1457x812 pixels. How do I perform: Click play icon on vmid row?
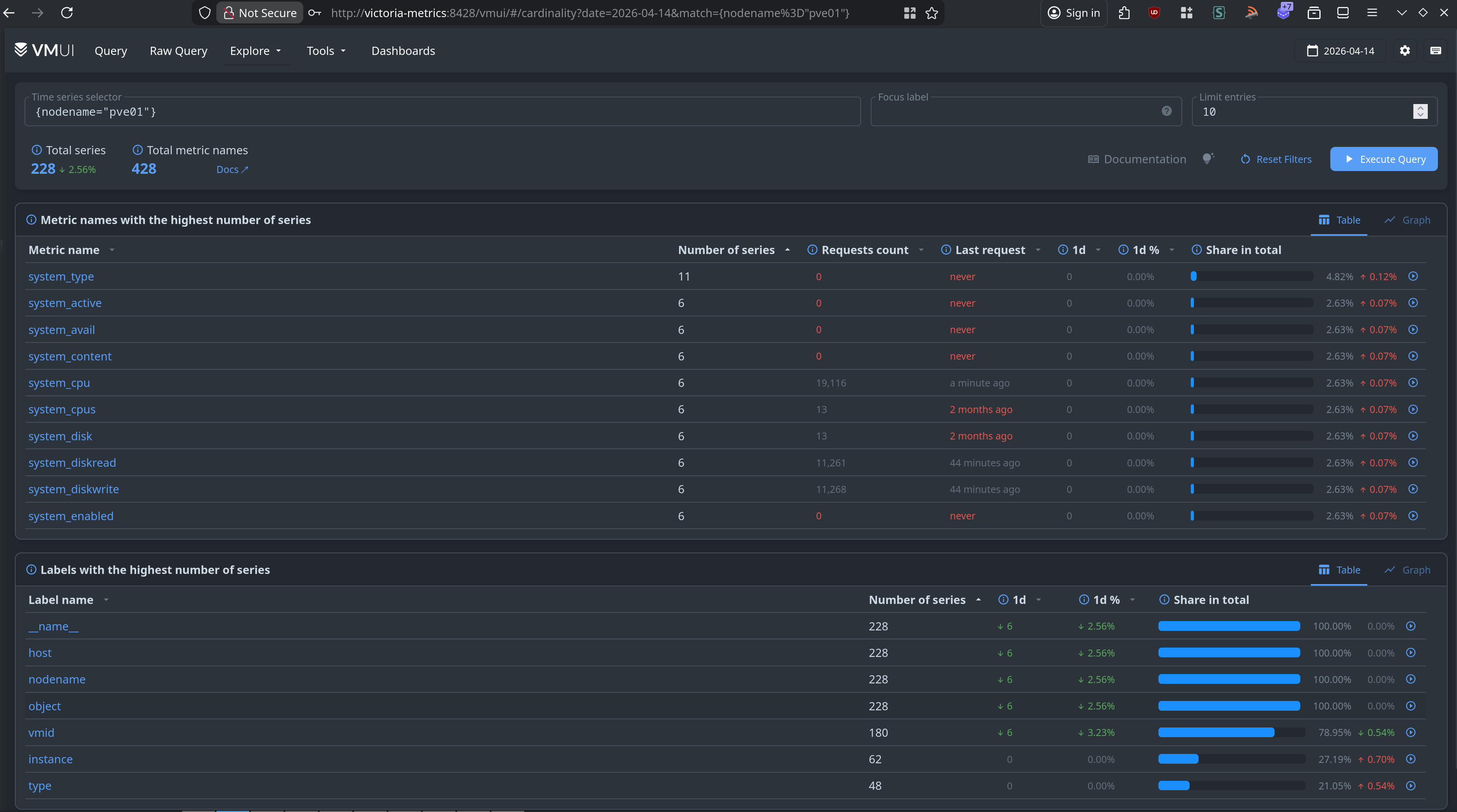click(1411, 732)
